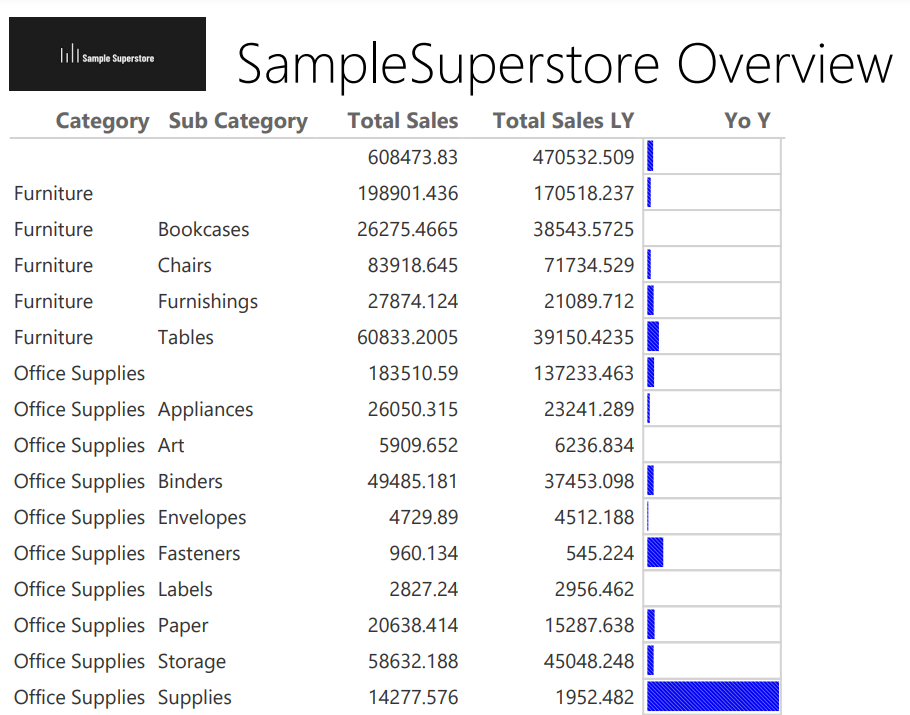910x715 pixels.
Task: Select the Appliances row
Action: [205, 409]
